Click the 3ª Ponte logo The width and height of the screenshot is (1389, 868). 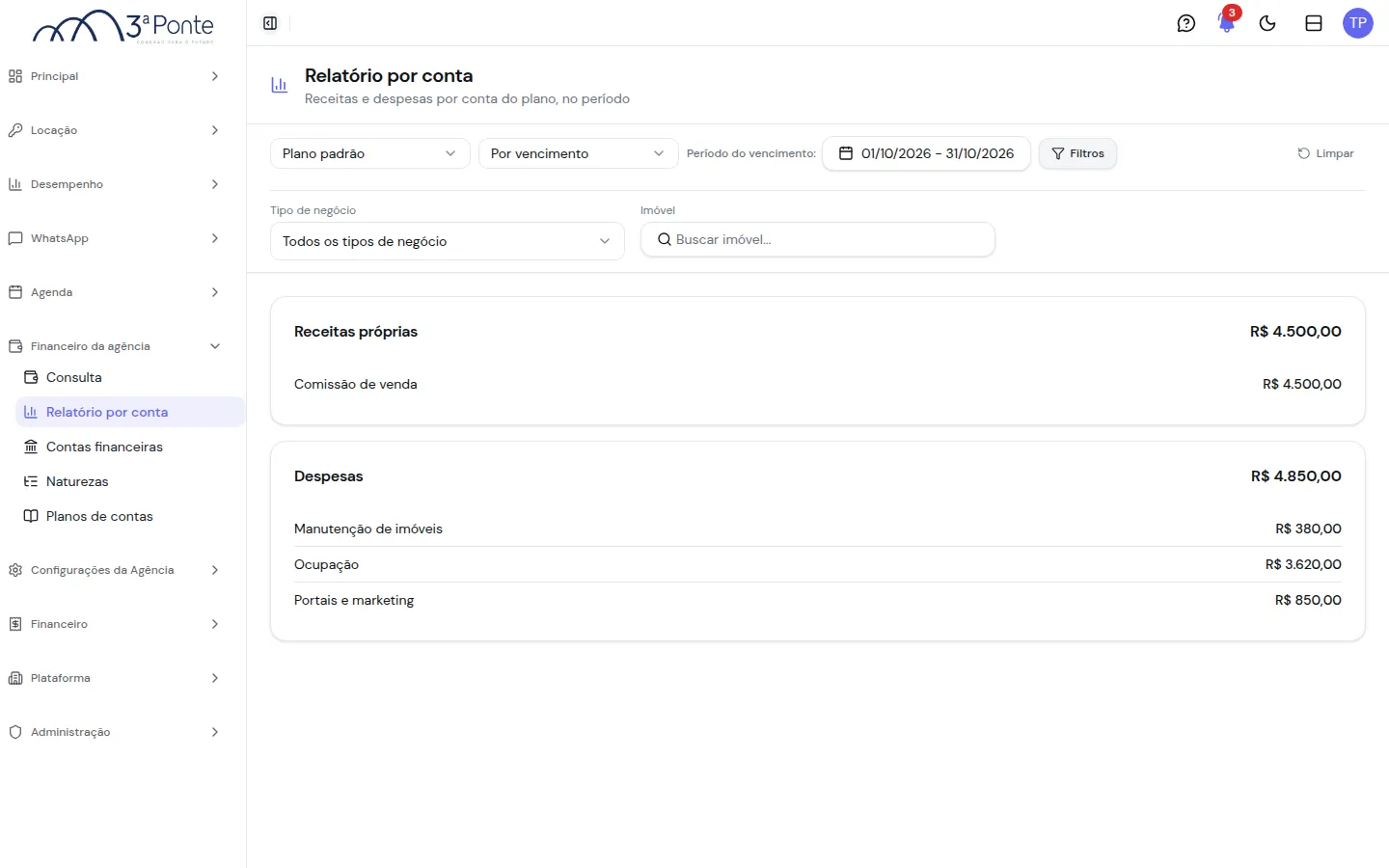click(123, 26)
